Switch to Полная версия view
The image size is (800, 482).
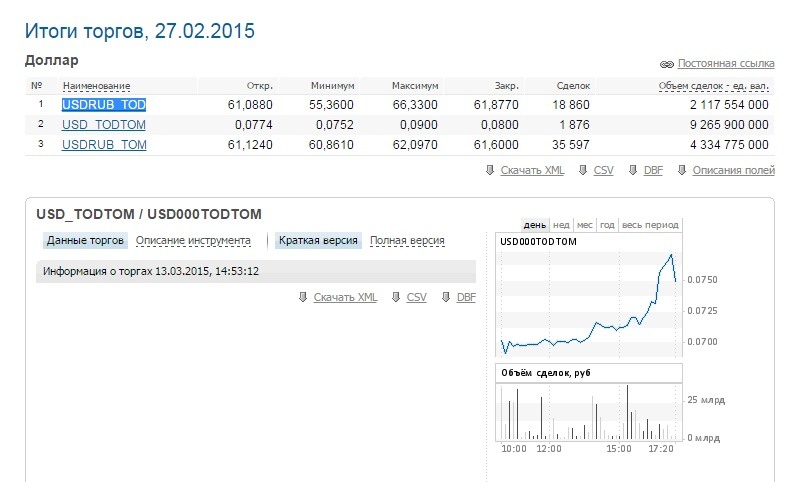(x=407, y=240)
